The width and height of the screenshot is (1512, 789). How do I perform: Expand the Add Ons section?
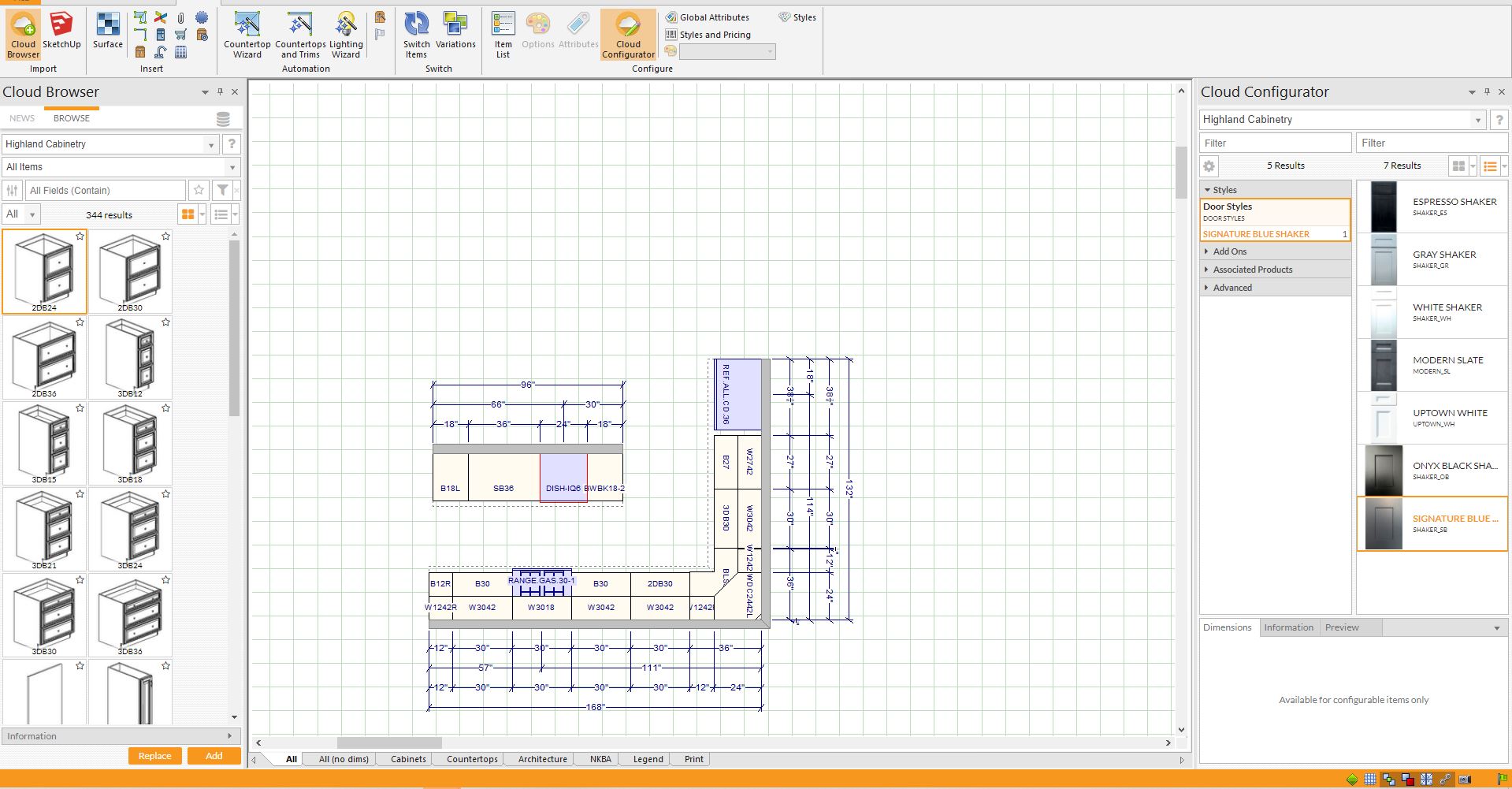(1276, 251)
